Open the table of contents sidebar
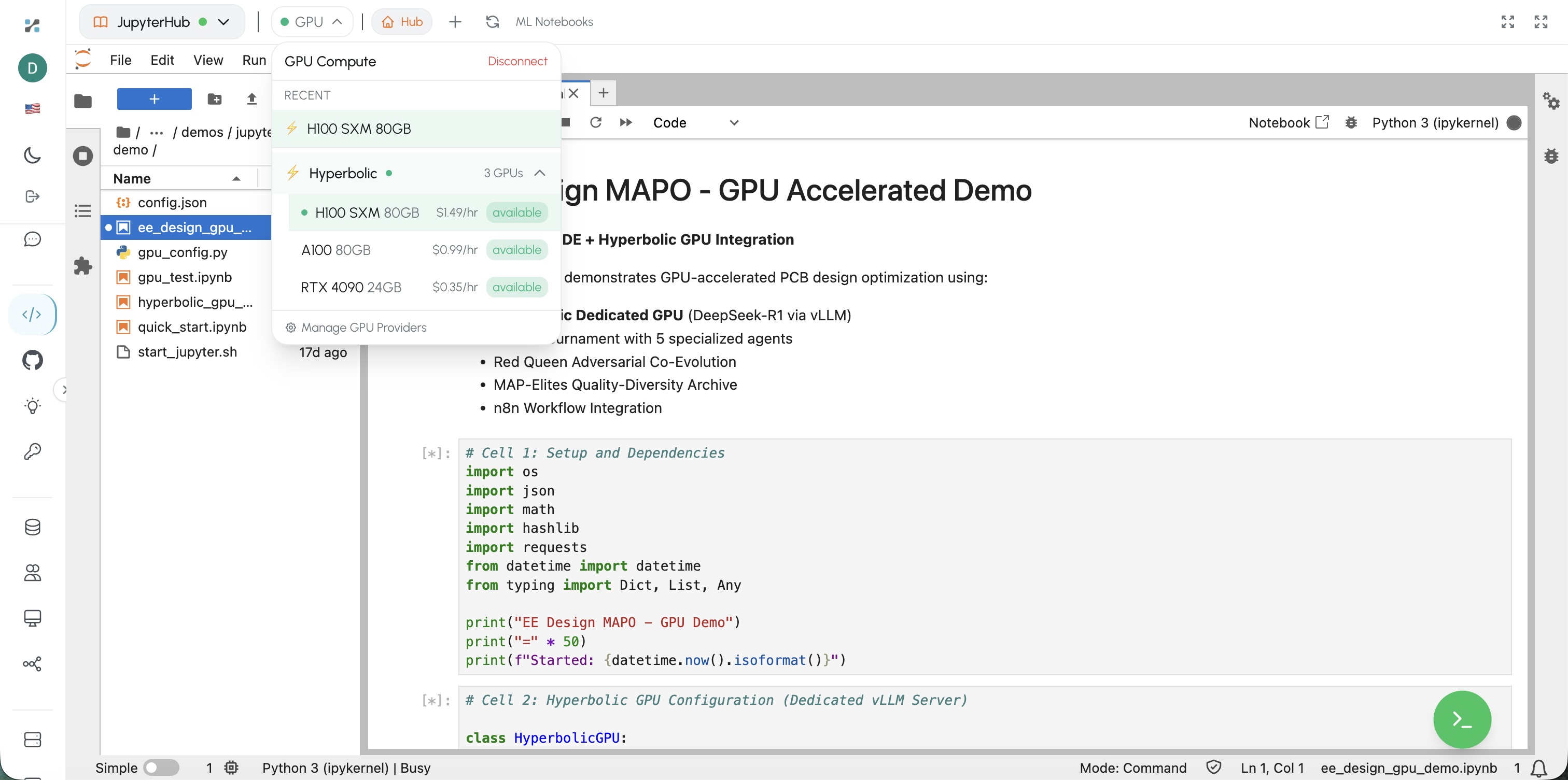This screenshot has width=1568, height=780. click(x=82, y=210)
